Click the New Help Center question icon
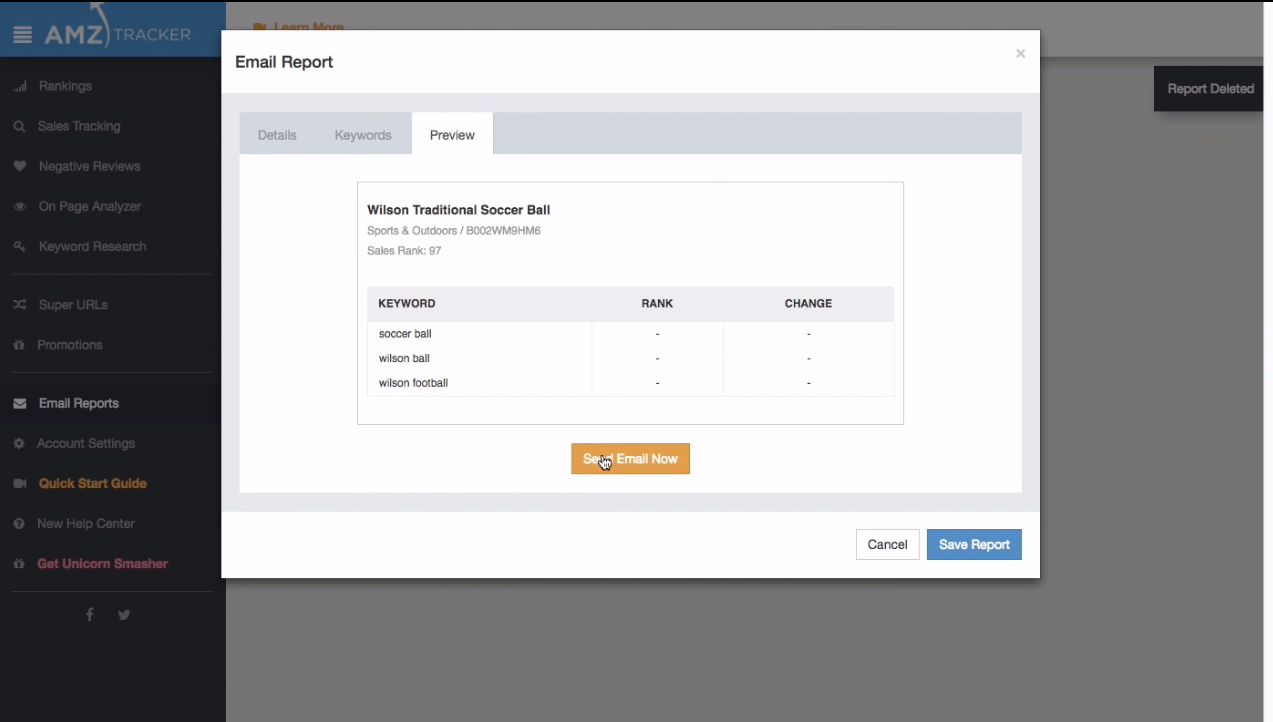 coord(19,524)
